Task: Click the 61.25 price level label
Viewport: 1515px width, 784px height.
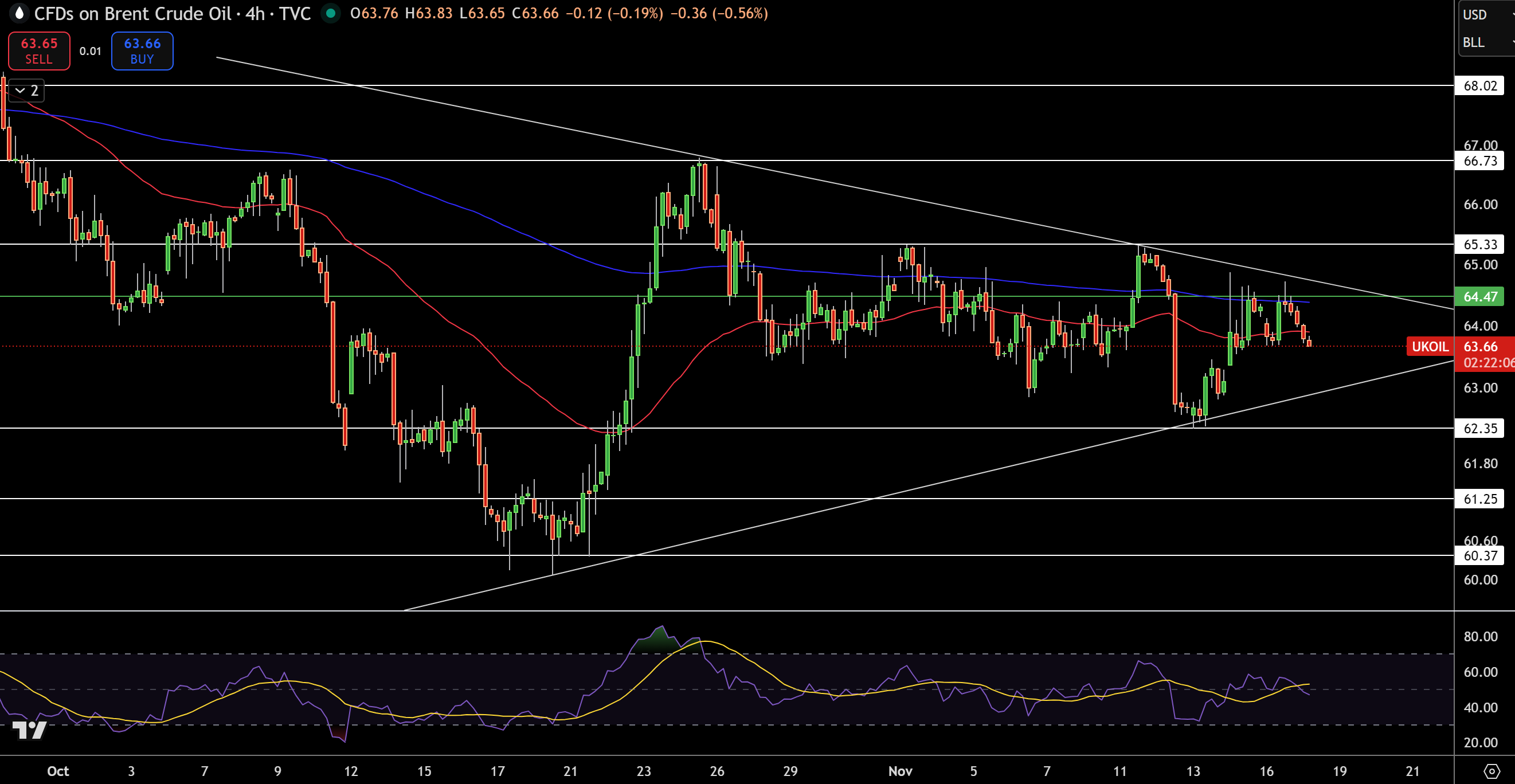Action: pos(1479,499)
